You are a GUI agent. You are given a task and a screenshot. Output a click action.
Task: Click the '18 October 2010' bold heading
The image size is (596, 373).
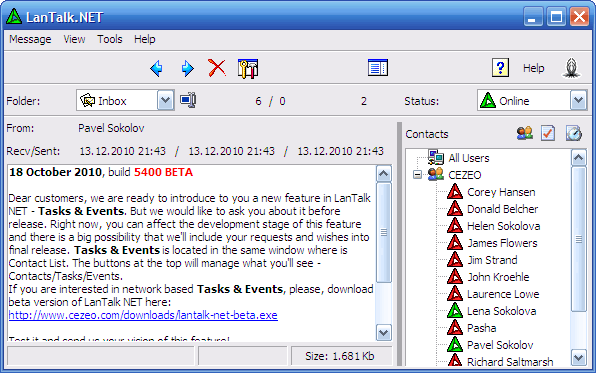pos(55,172)
